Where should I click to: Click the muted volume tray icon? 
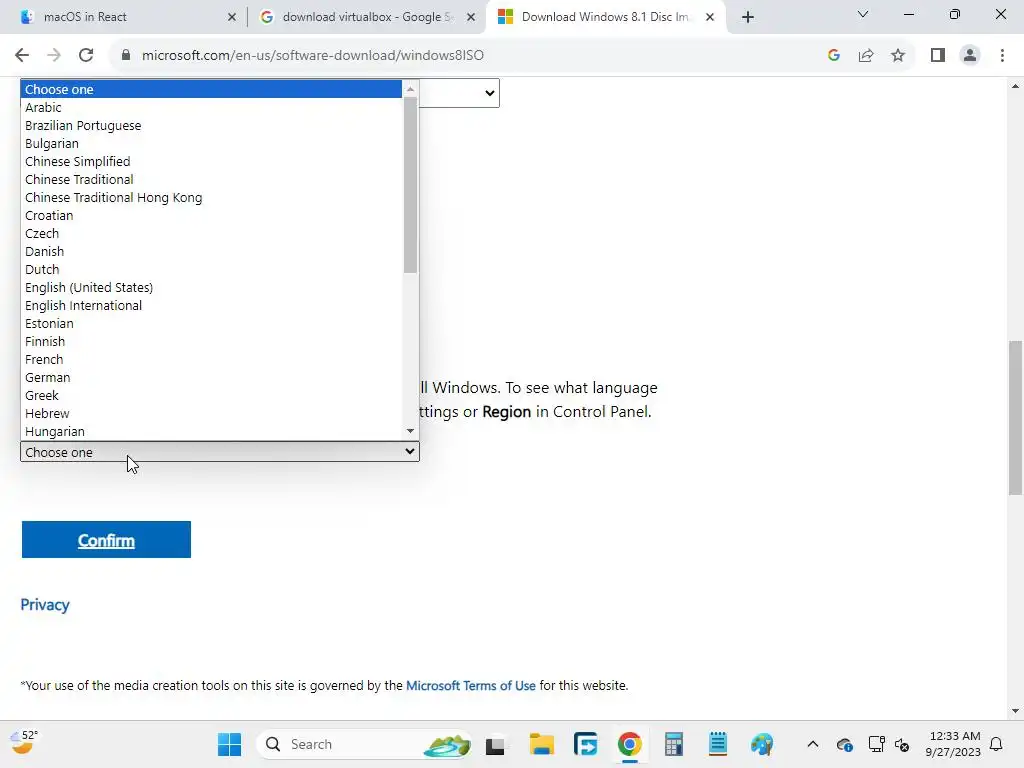902,744
